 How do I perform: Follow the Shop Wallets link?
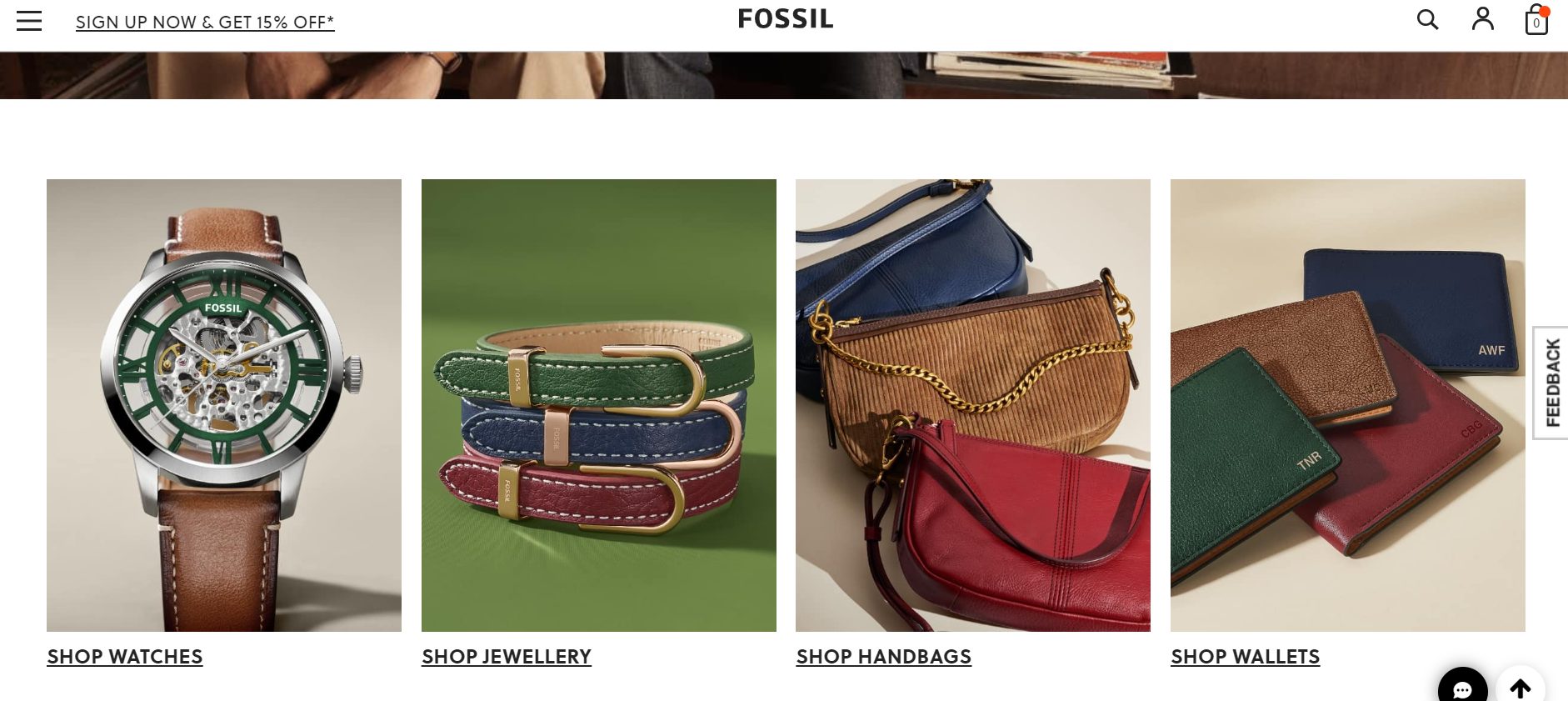pos(1246,657)
